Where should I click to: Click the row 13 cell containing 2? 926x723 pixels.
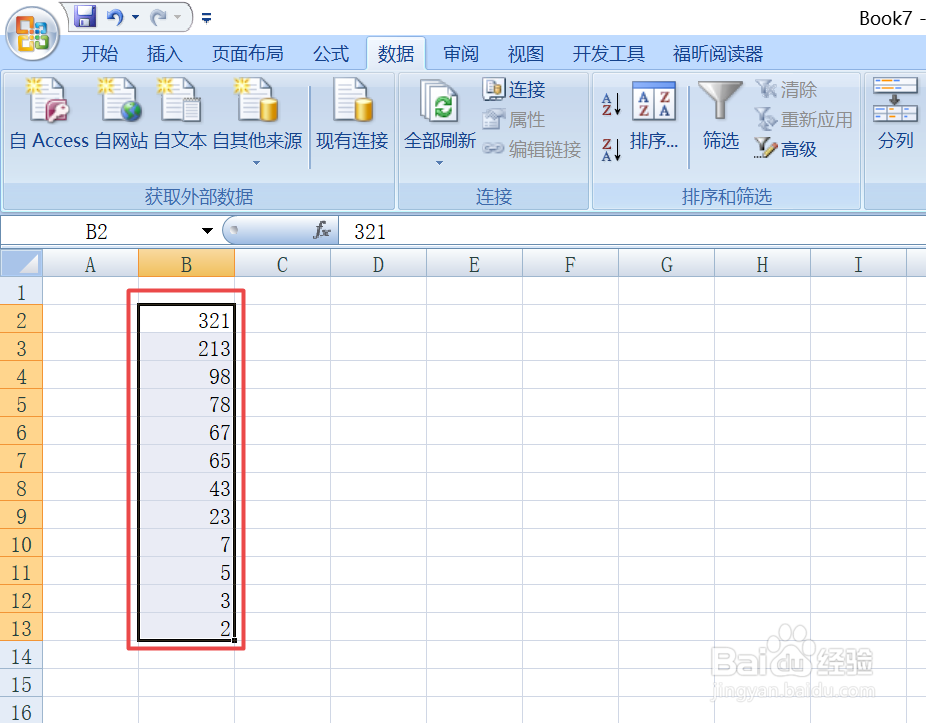click(187, 628)
